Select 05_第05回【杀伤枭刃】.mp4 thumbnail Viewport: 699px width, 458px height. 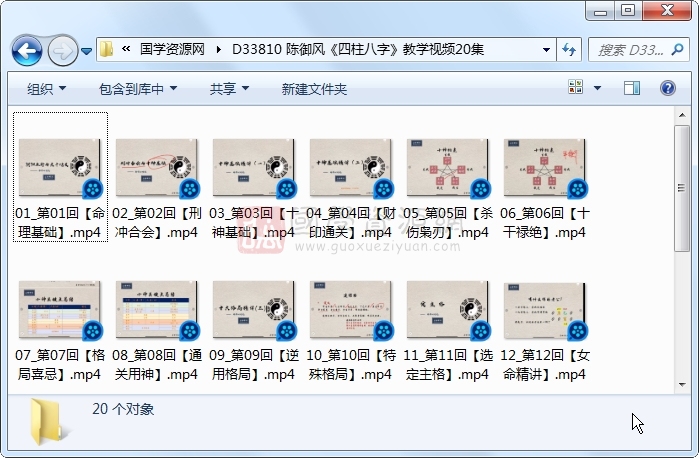pos(448,168)
